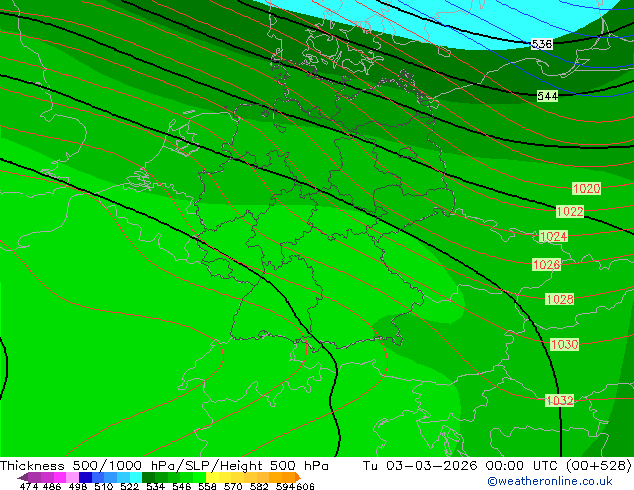Click the 606 legend value
This screenshot has height=490, width=634.
(305, 486)
